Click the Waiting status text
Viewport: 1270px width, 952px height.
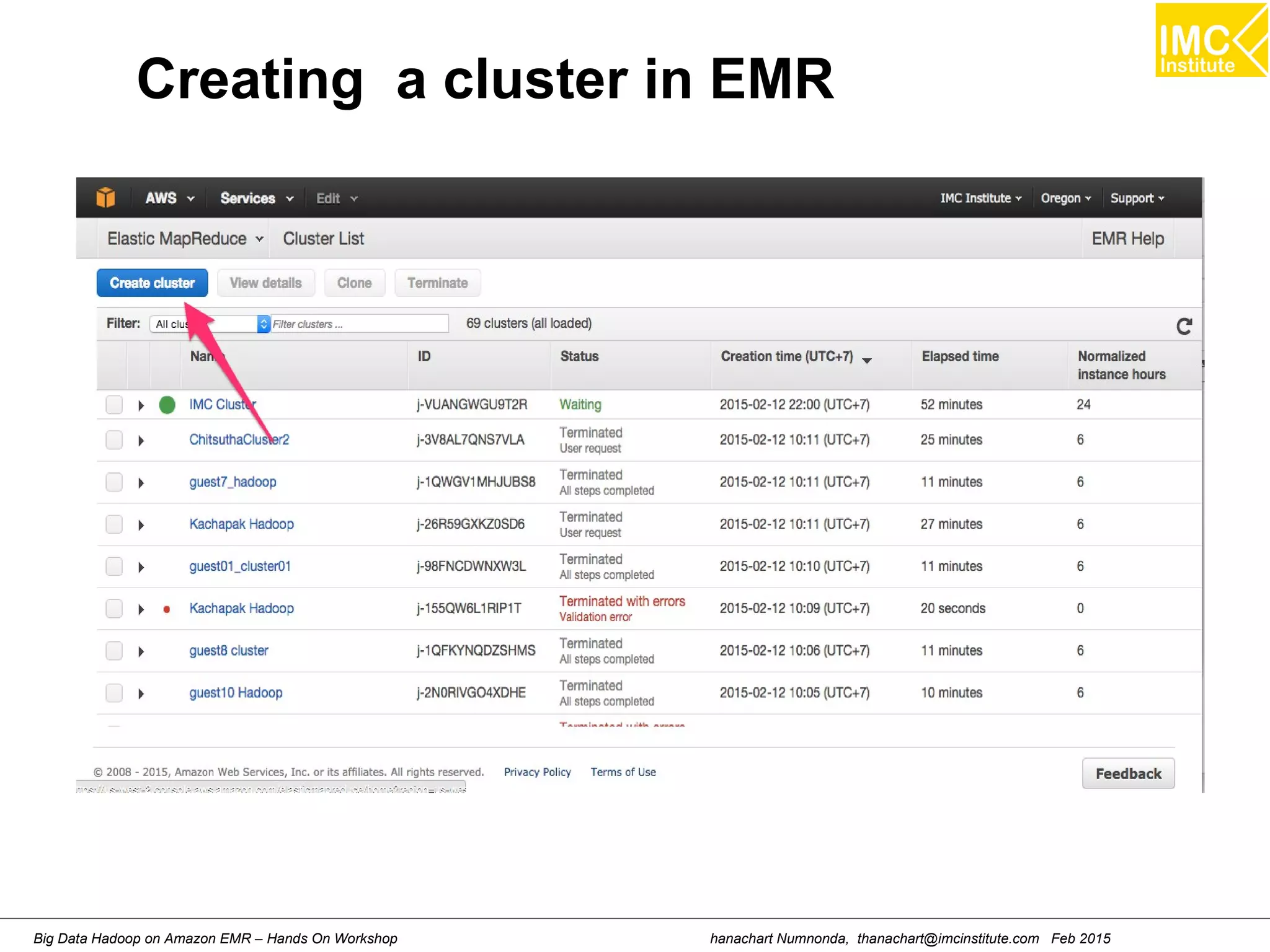click(x=580, y=405)
